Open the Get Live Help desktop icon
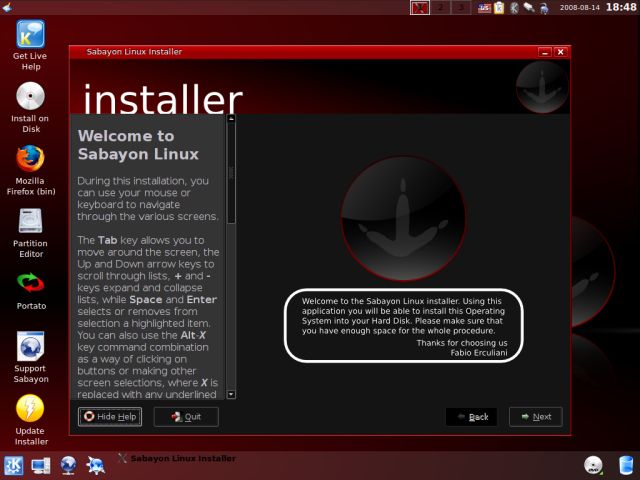Image resolution: width=640 pixels, height=480 pixels. tap(30, 45)
